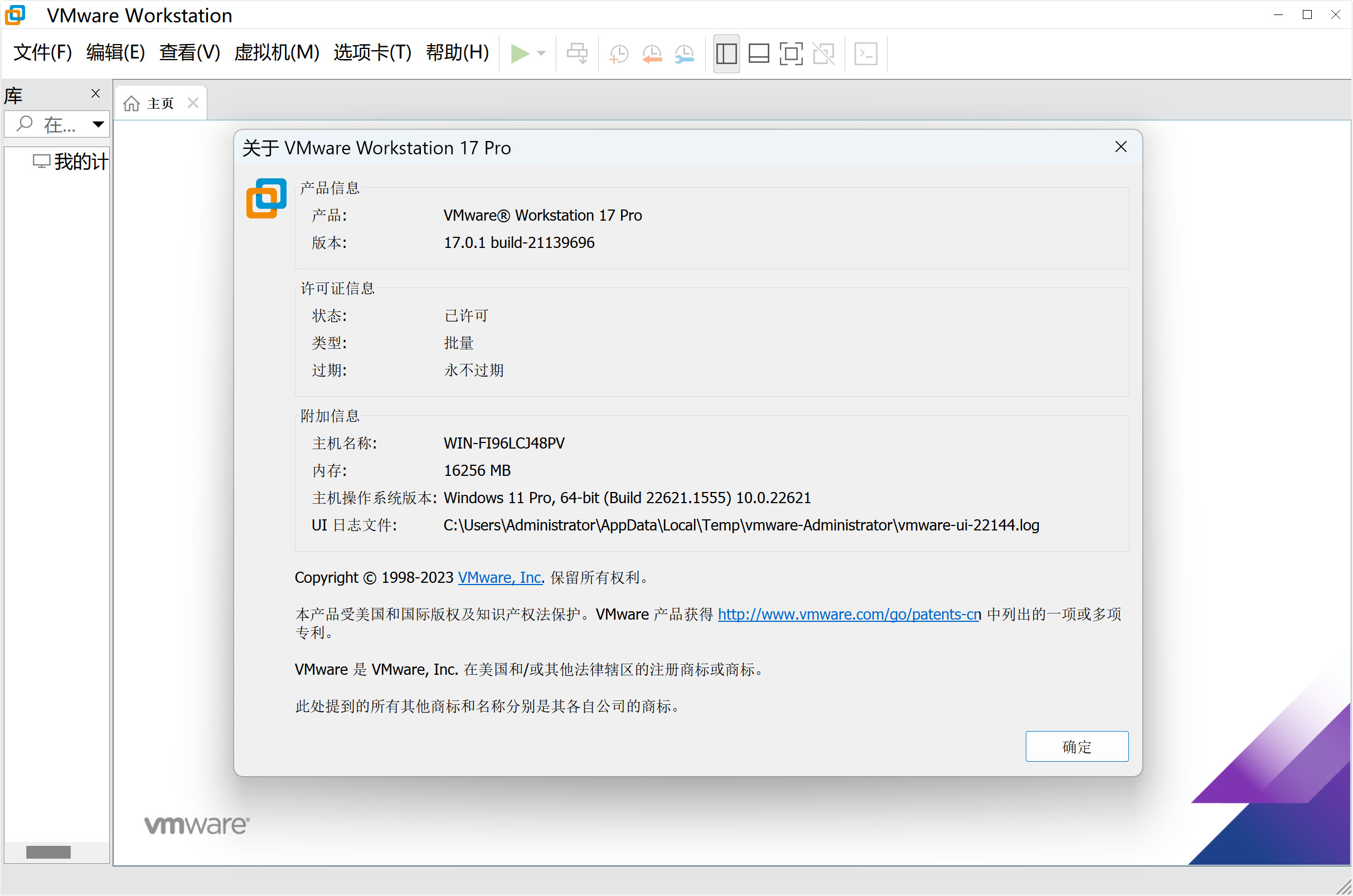Click version text 17.0.1 build-21139696
1353x896 pixels.
pos(519,243)
